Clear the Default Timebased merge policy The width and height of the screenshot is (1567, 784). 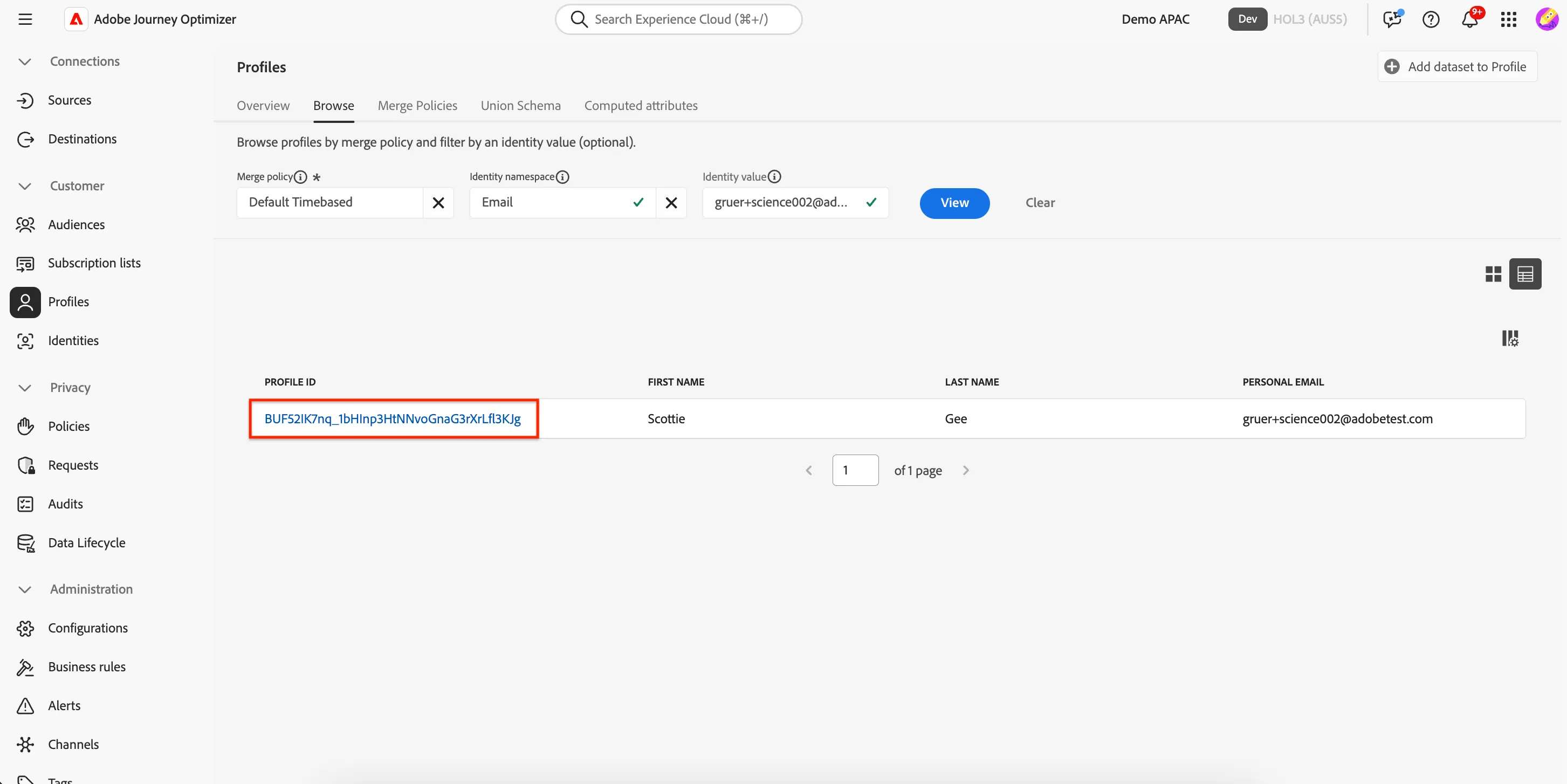[x=438, y=203]
